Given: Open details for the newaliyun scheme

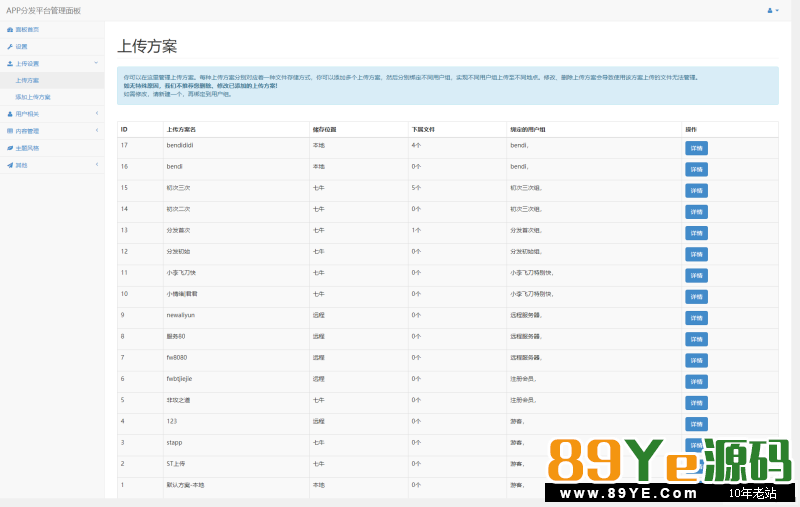Looking at the screenshot, I should click(x=696, y=318).
